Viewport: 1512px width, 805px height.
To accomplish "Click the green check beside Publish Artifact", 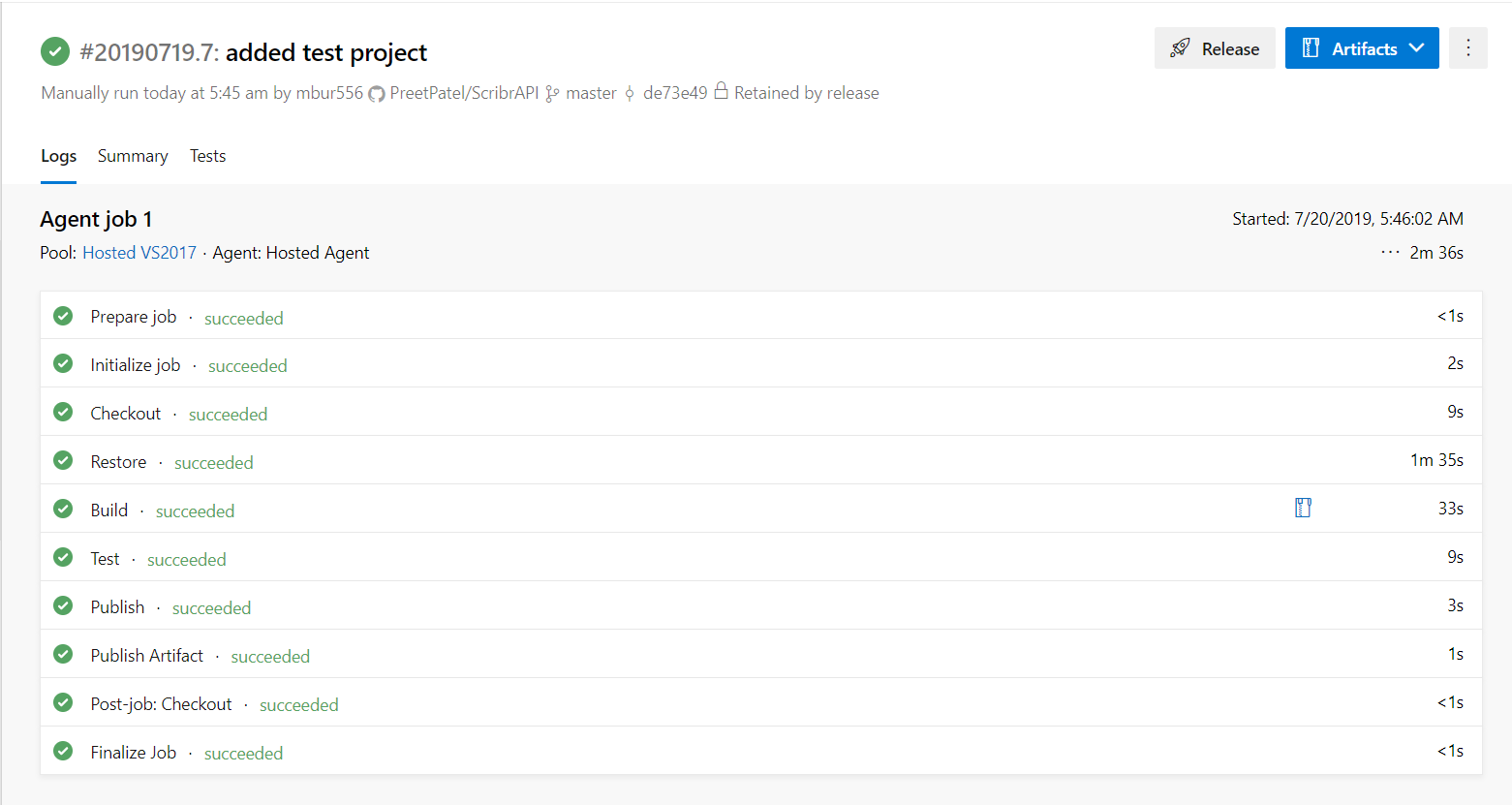I will pos(63,654).
